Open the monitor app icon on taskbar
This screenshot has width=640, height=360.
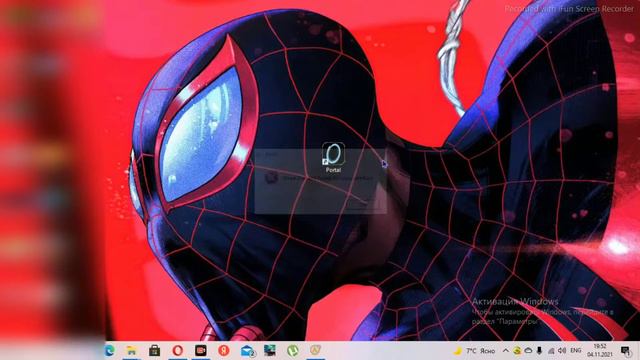[x=269, y=351]
